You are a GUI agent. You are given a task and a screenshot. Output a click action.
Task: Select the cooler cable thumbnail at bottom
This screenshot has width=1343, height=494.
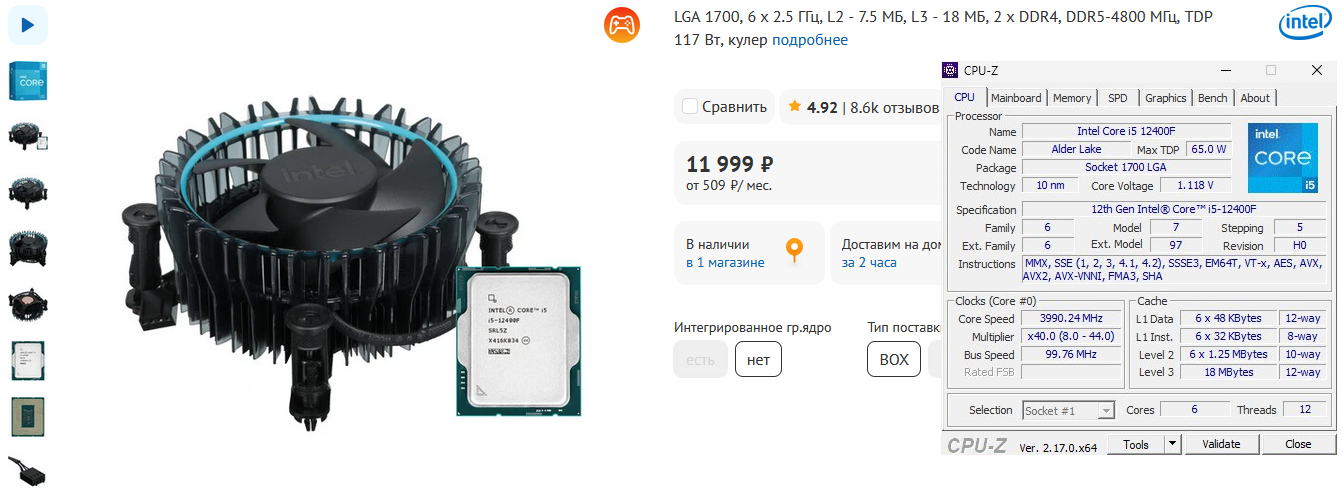click(x=28, y=469)
